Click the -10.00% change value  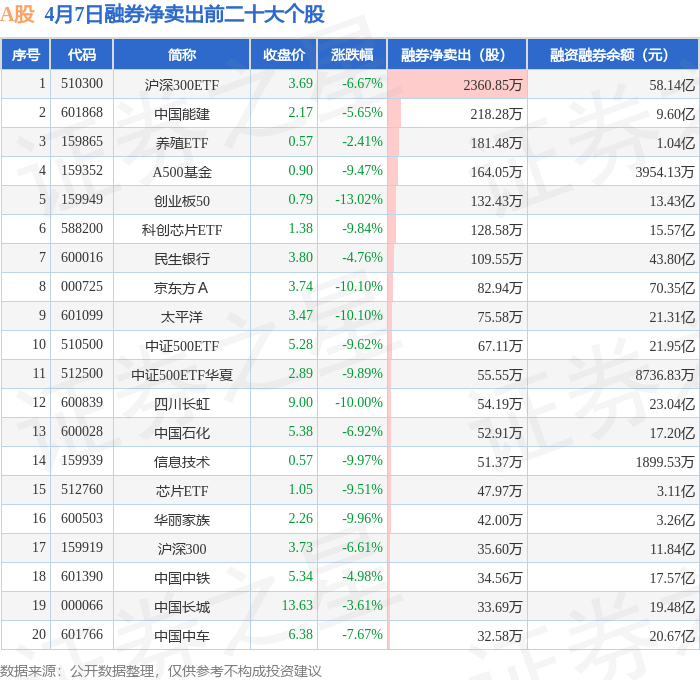click(359, 402)
